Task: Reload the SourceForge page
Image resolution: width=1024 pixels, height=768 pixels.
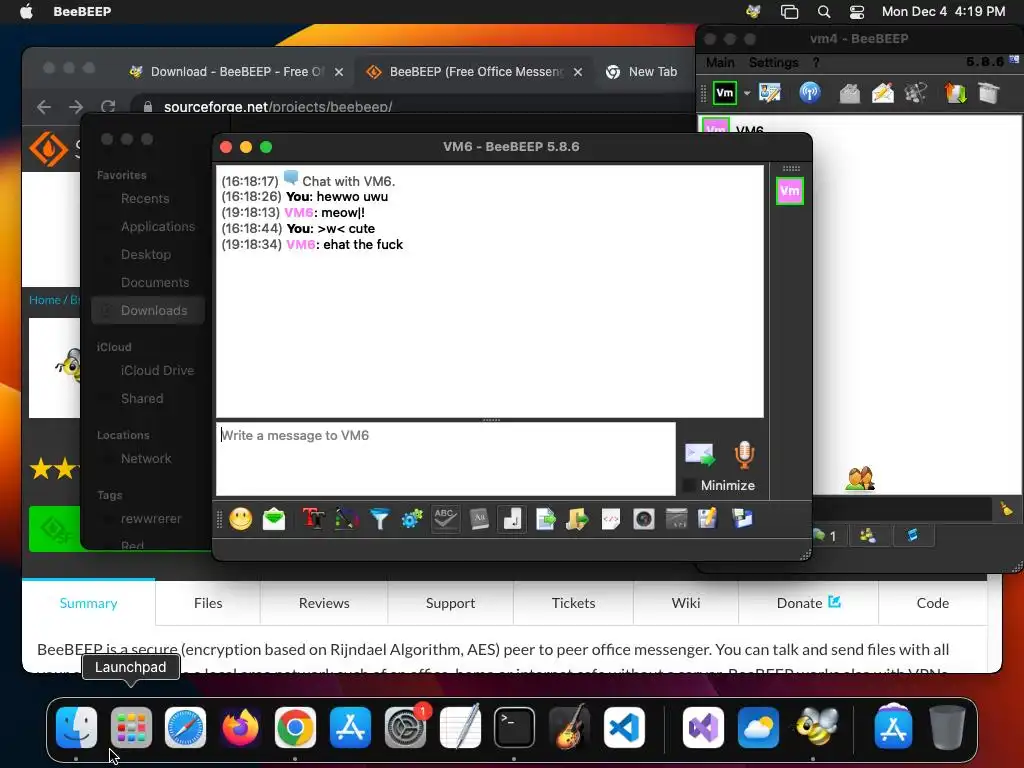Action: (108, 106)
